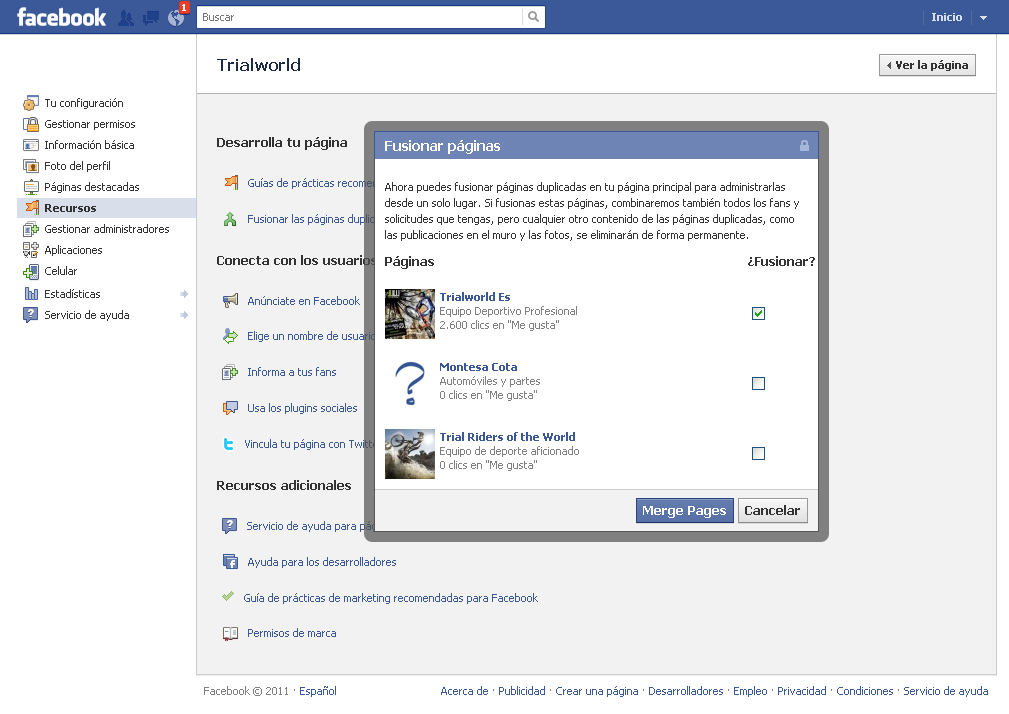Open the account dropdown arrow next to Inicio
Screen dimensions: 1009x714
[x=983, y=18]
